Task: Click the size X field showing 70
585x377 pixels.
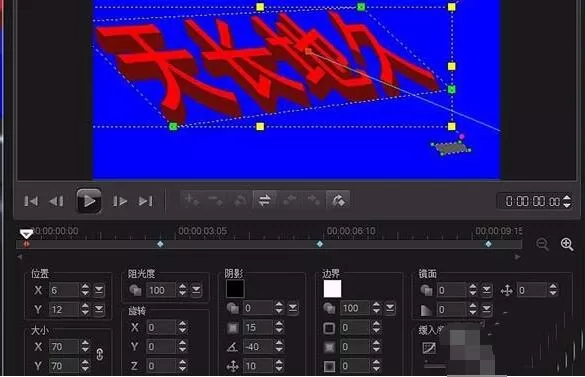Action: click(63, 347)
